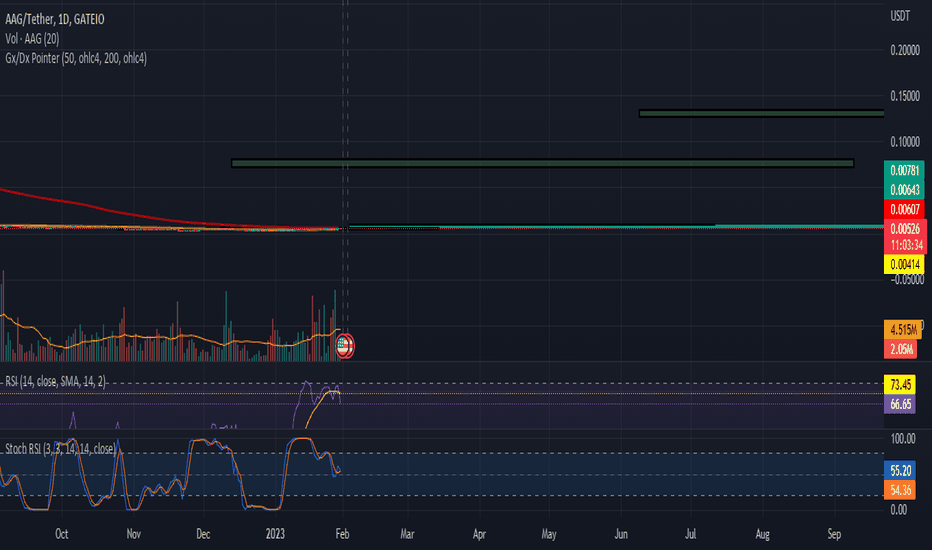Click the Feb date label on time axis
The image size is (932, 550).
(342, 534)
